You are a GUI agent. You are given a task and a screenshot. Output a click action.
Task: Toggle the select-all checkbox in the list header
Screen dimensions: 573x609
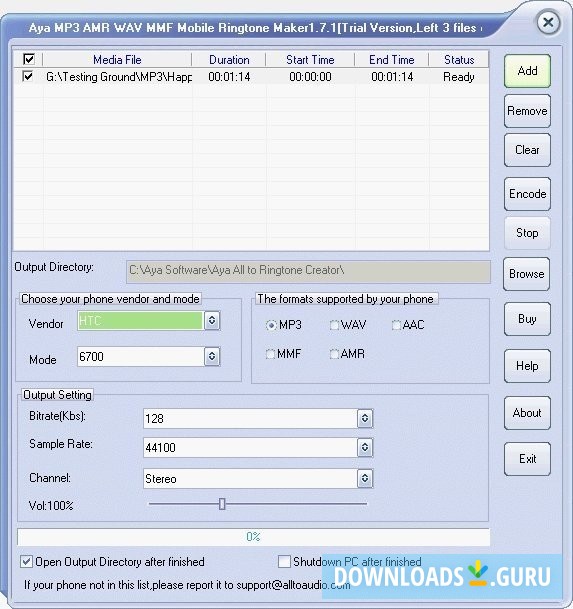(29, 59)
